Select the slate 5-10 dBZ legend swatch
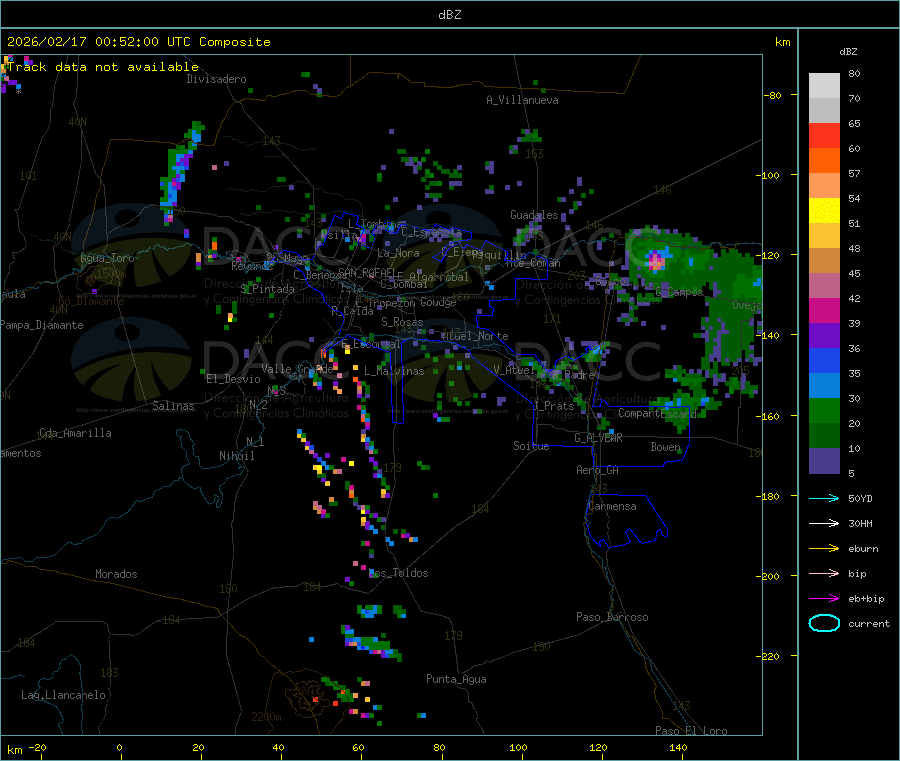 coord(824,461)
